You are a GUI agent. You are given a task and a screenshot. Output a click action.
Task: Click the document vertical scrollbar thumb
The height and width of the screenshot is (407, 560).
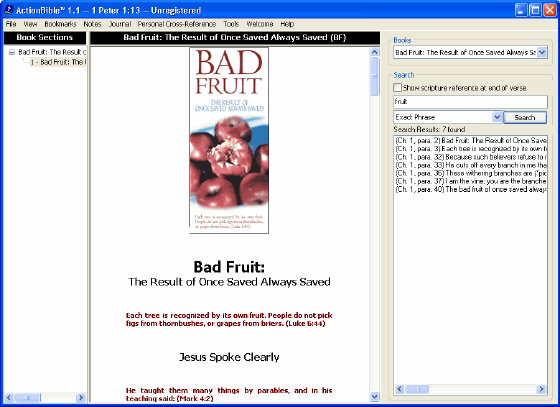point(375,76)
